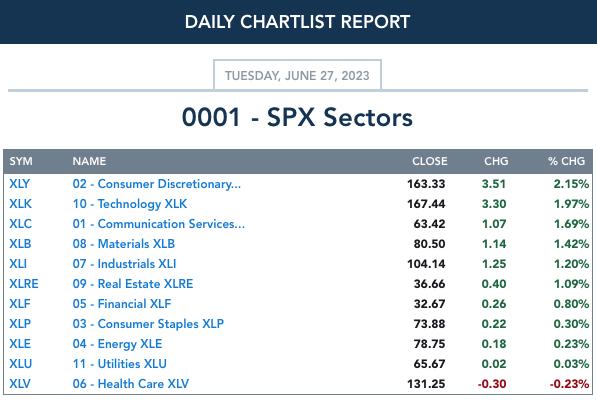Click the XLV symbol link
This screenshot has height=400, width=597.
pos(20,384)
